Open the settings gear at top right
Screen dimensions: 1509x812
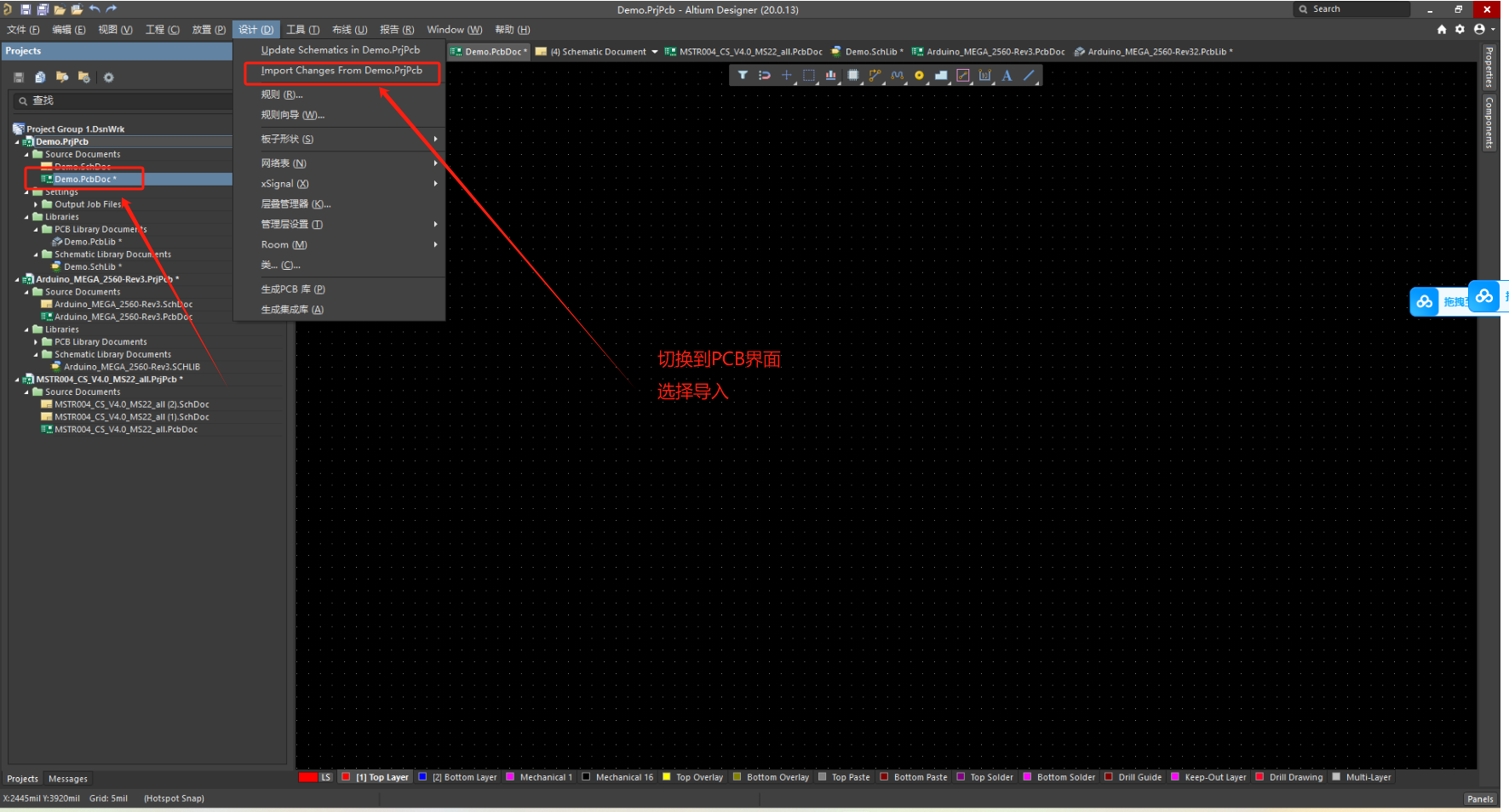(1460, 29)
